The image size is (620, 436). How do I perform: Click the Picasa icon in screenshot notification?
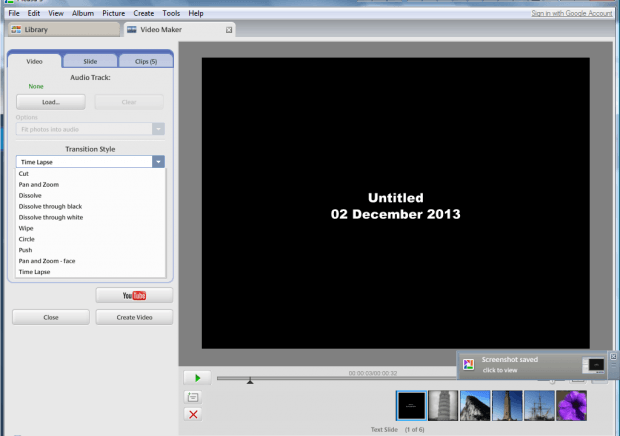tap(468, 364)
